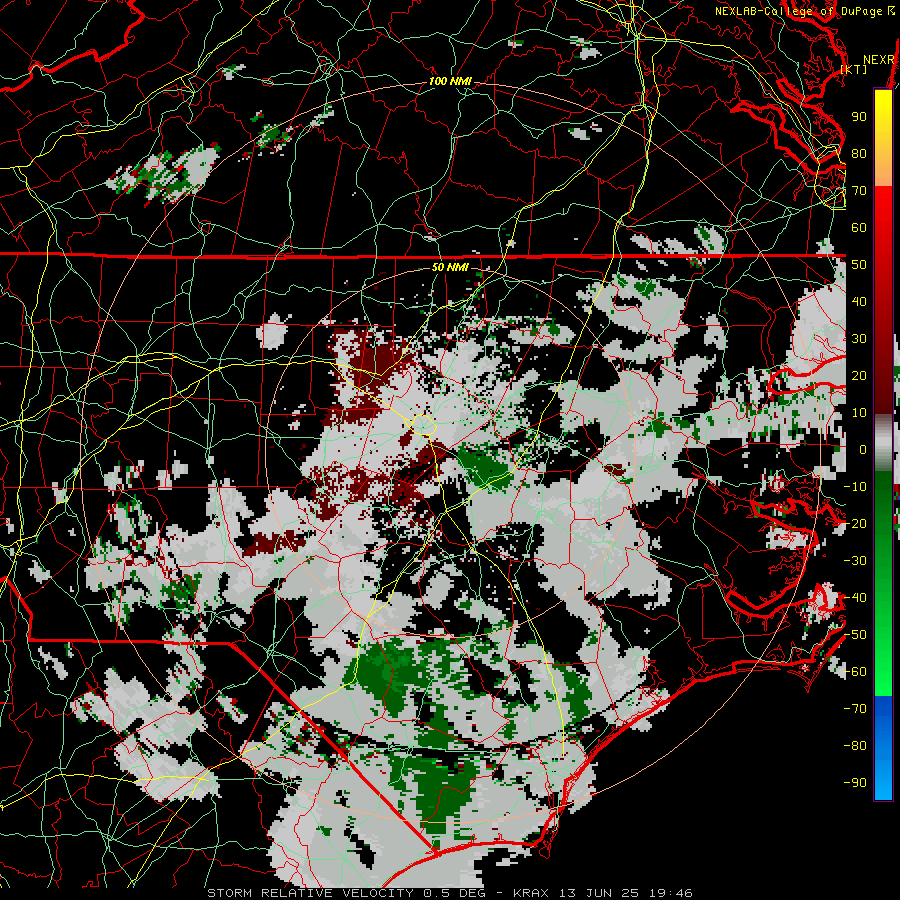The width and height of the screenshot is (900, 900).
Task: Click the -50 value on the velocity scale
Action: [855, 635]
